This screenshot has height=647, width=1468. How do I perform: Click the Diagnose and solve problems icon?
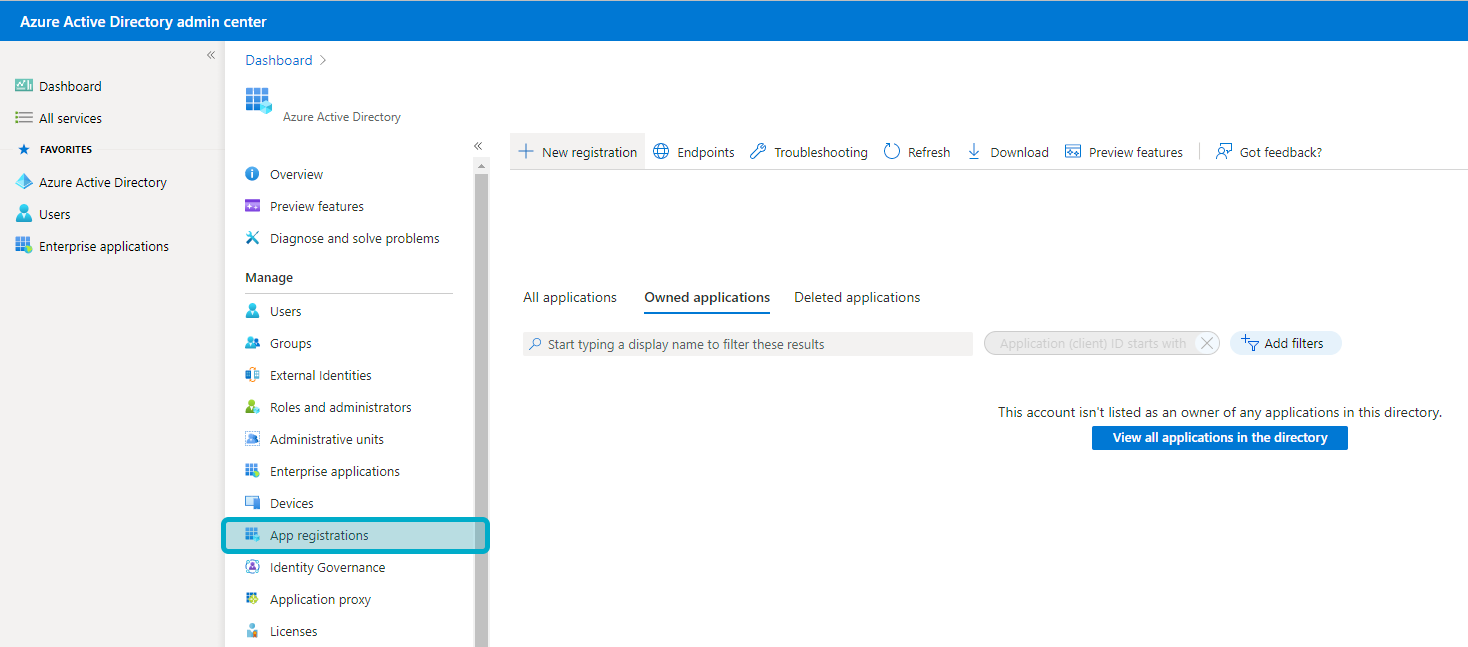[x=252, y=238]
